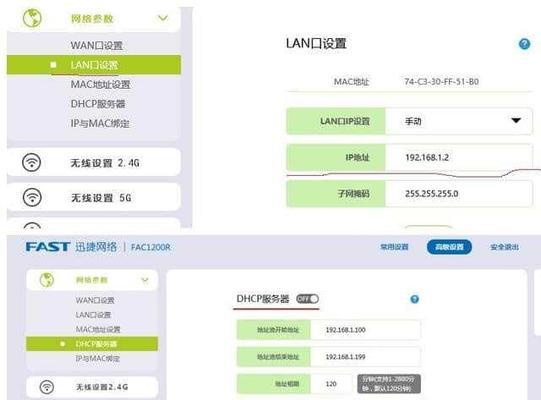Click address pool end field 192.168.1.199
The width and height of the screenshot is (541, 400).
[365, 357]
